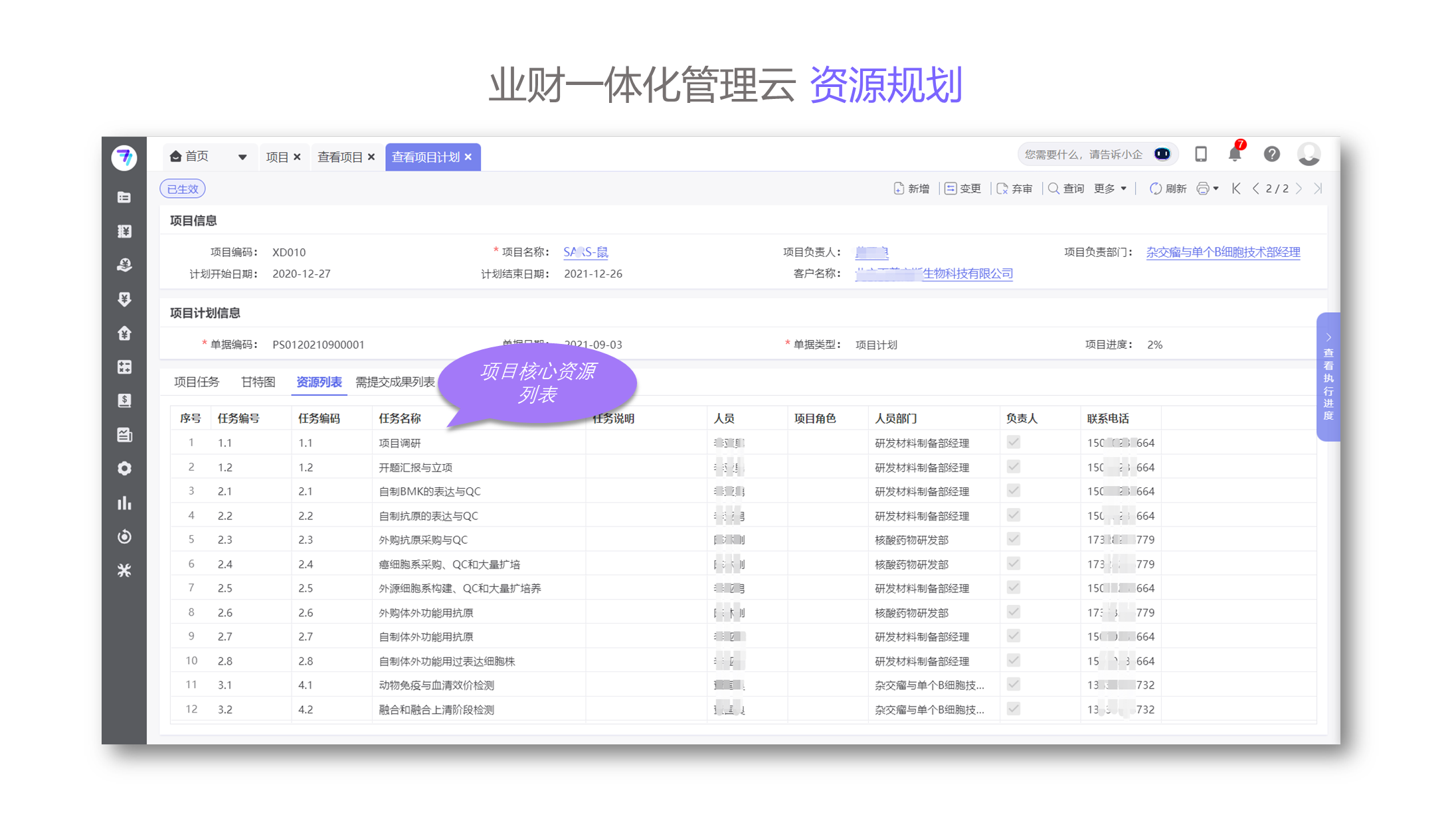Expand dropdown arrow next to 首页
Viewport: 1456px width, 840px height.
tap(242, 157)
